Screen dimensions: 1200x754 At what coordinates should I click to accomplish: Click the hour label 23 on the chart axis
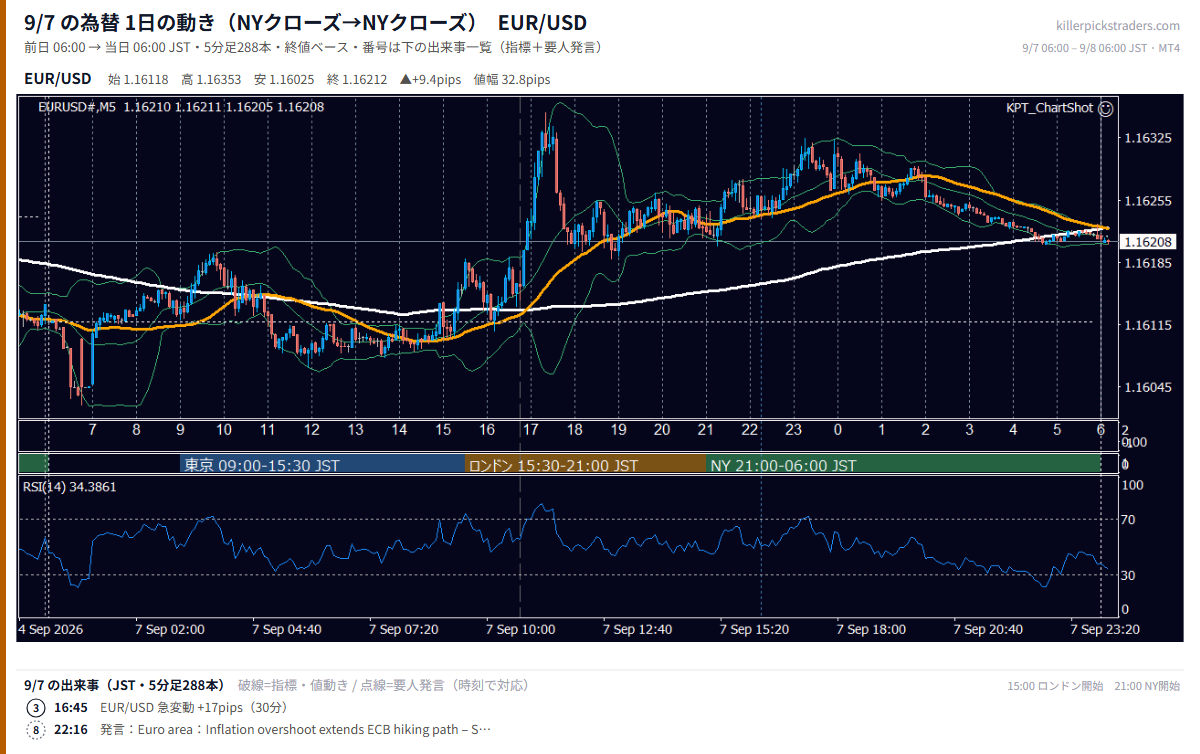pos(793,430)
